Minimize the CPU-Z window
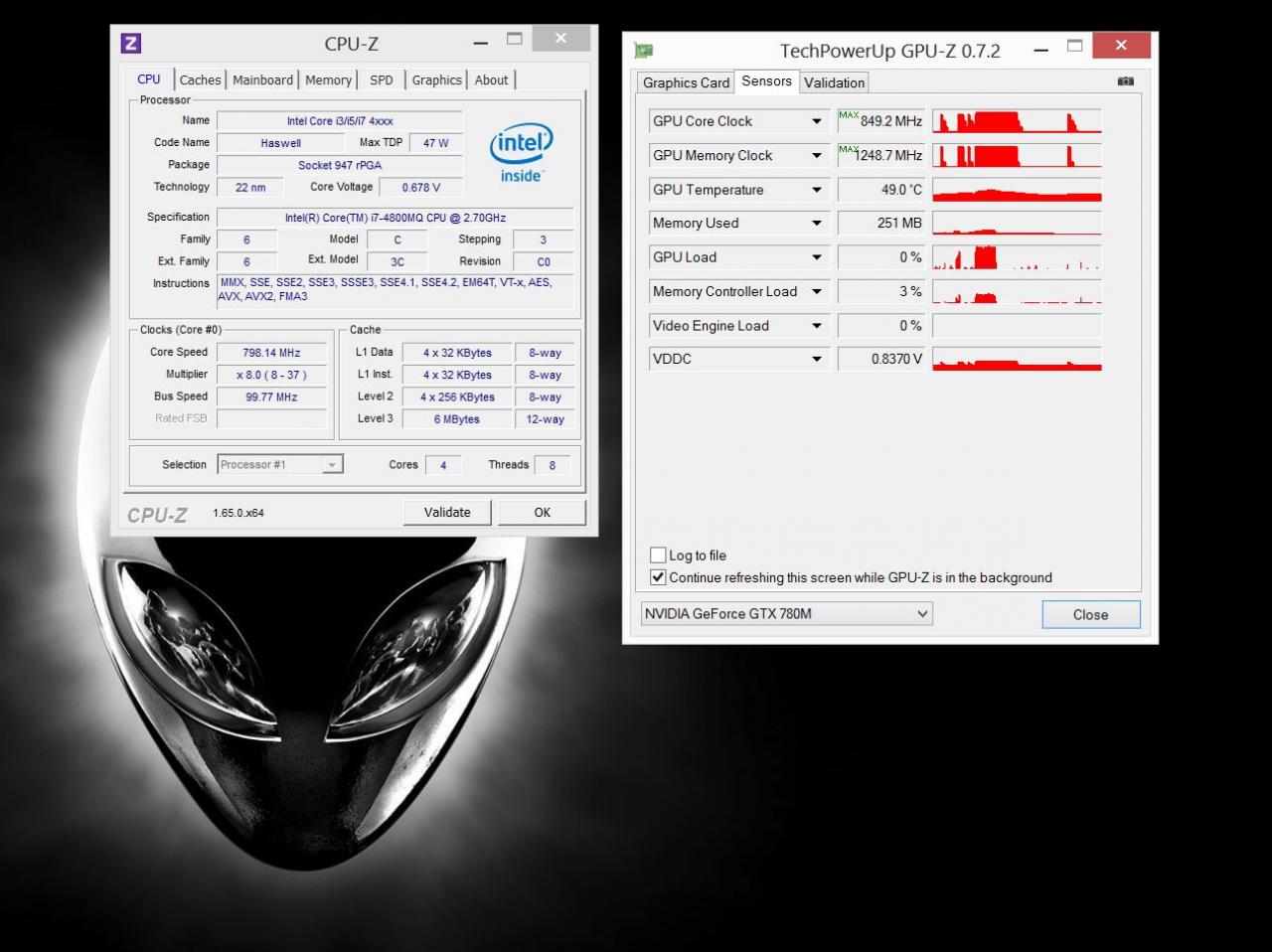Image resolution: width=1272 pixels, height=952 pixels. click(481, 43)
